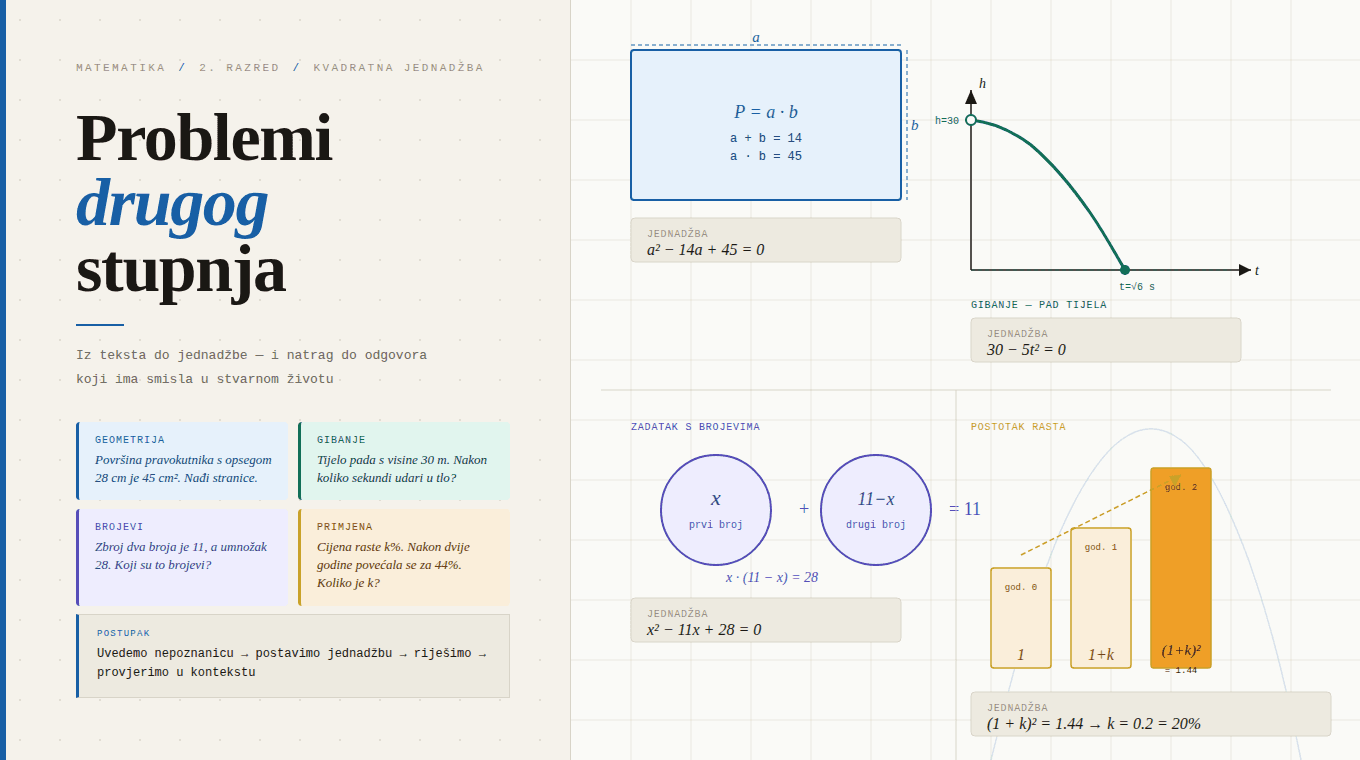Click equation x² − 11x + 28 = 0

coord(704,629)
